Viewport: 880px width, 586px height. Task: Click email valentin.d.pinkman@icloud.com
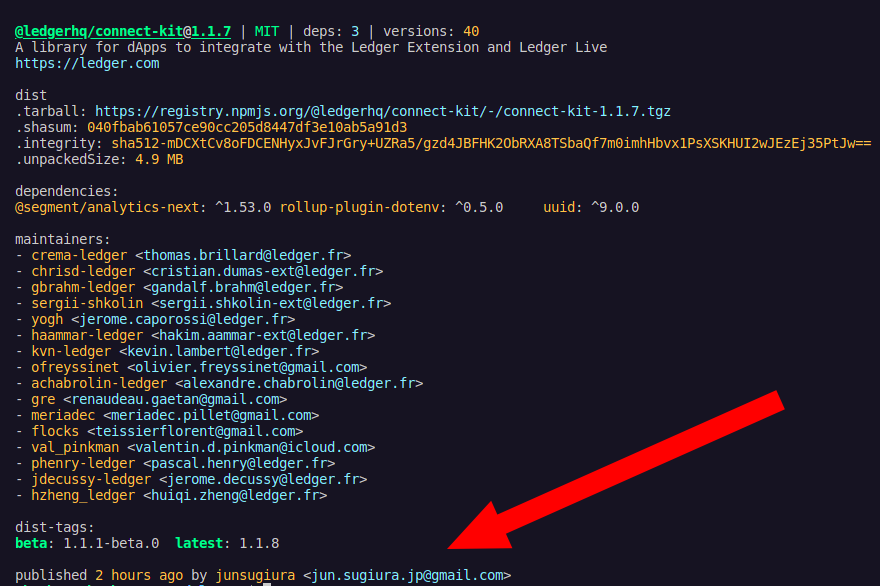pos(251,447)
